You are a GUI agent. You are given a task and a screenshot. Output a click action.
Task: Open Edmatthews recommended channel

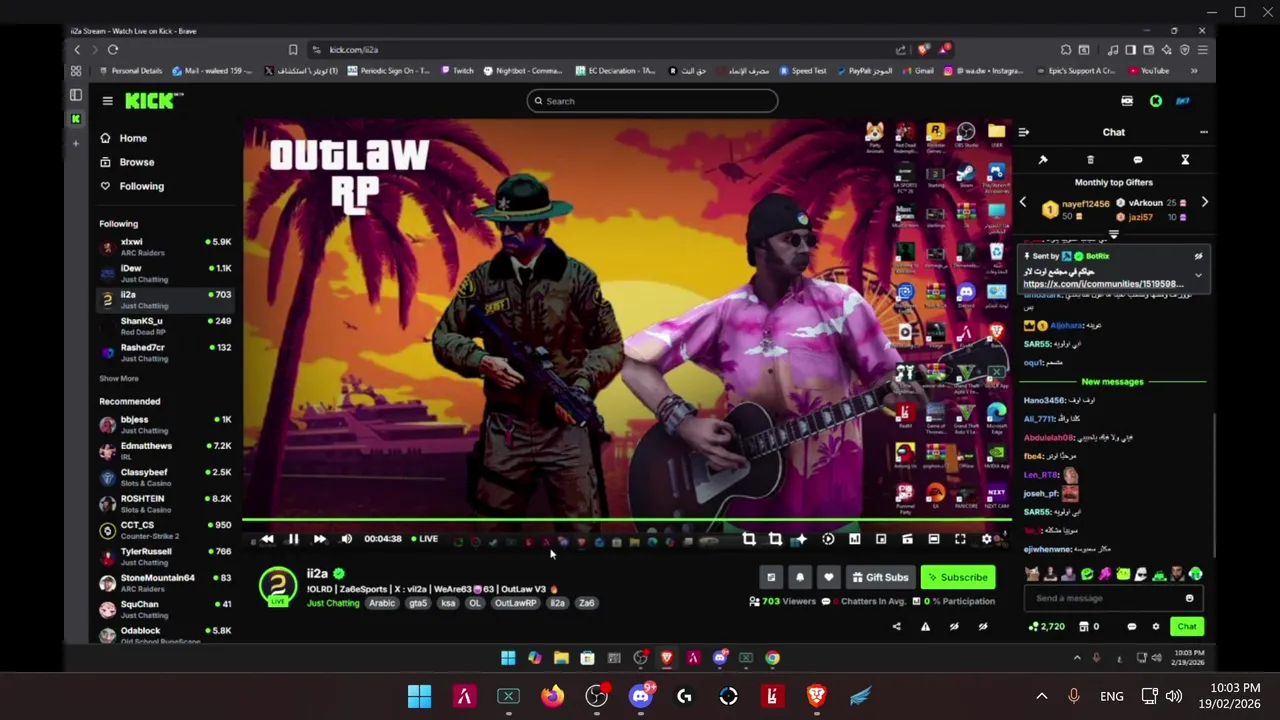point(166,450)
